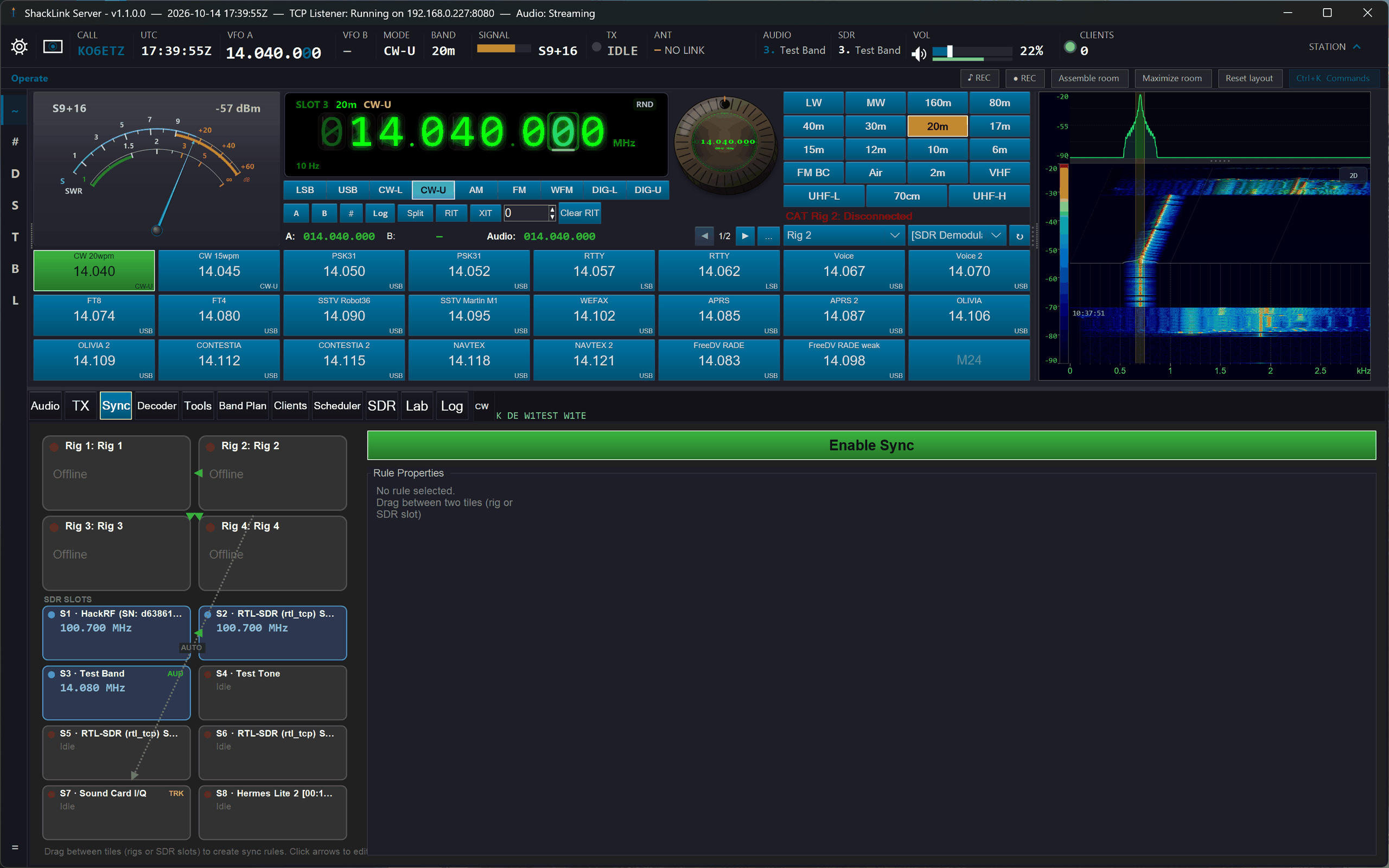Select the FT8 14.074 memory tile
The width and height of the screenshot is (1389, 868).
coord(94,315)
